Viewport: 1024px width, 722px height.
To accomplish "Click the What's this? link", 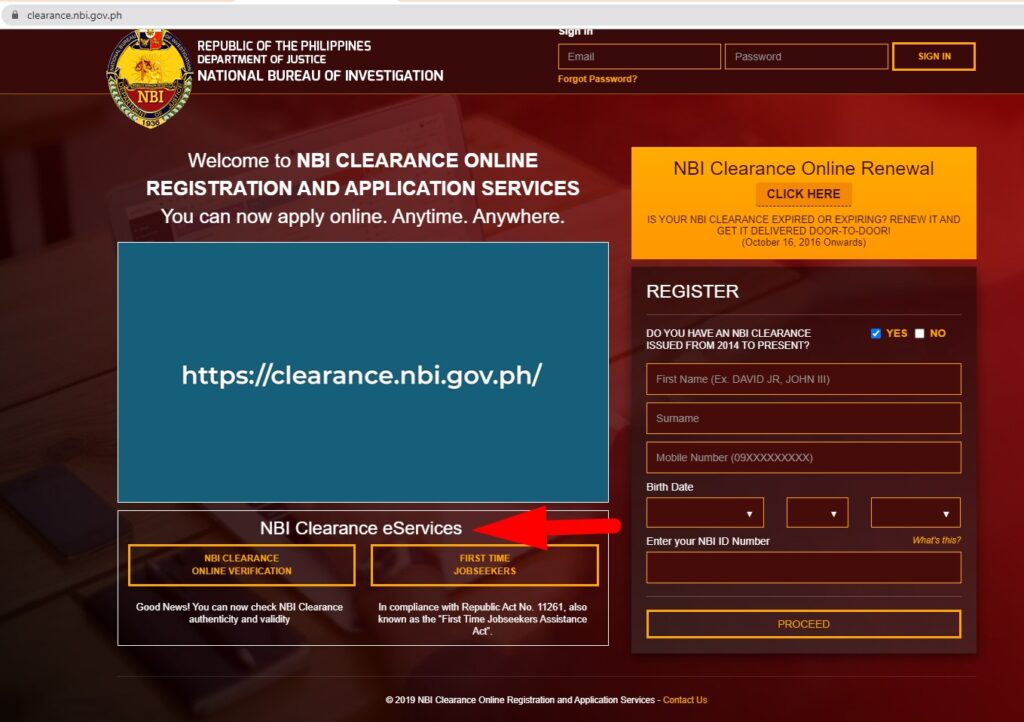I will click(x=938, y=538).
